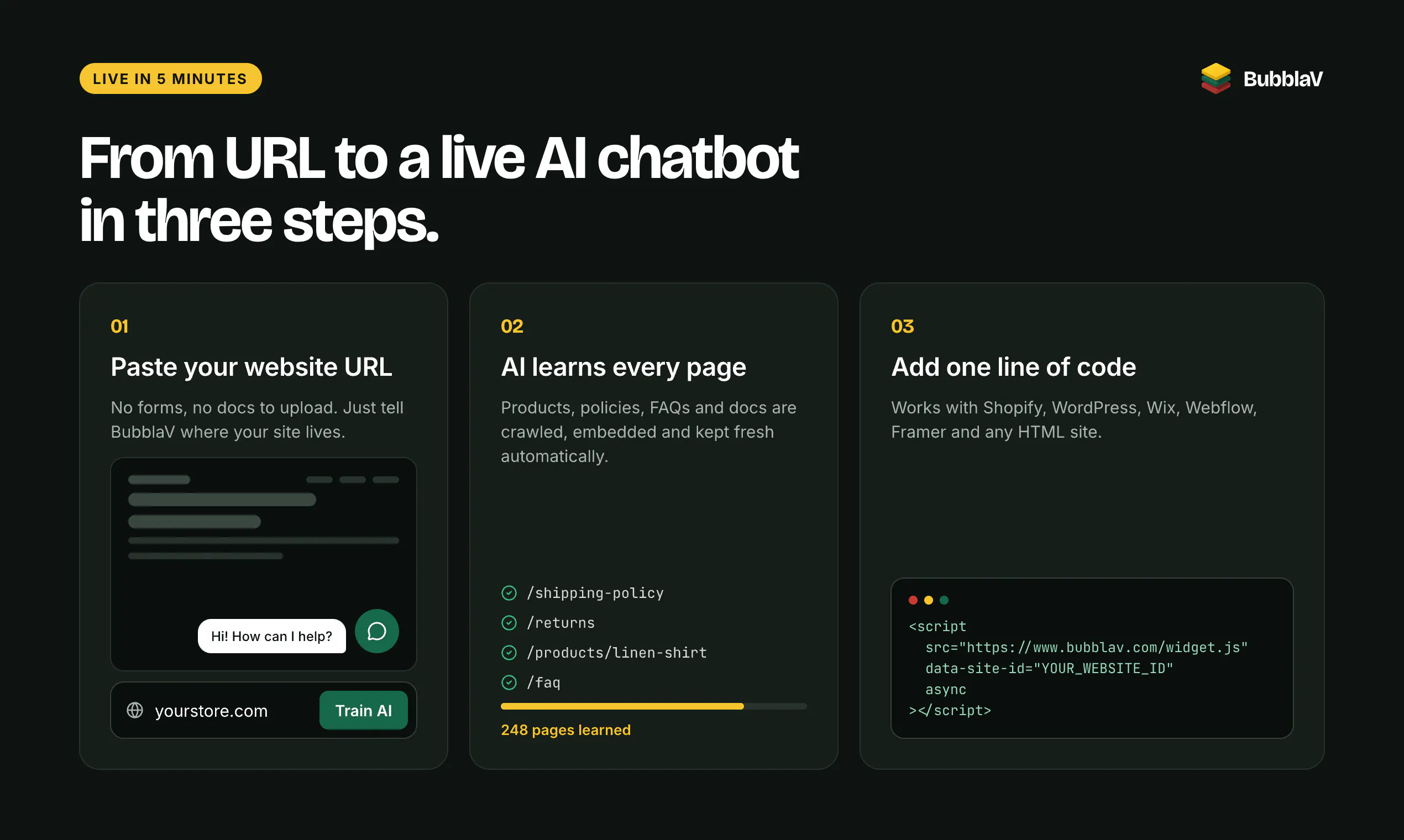Click the Add one line of code heading
1404x840 pixels.
(1013, 368)
